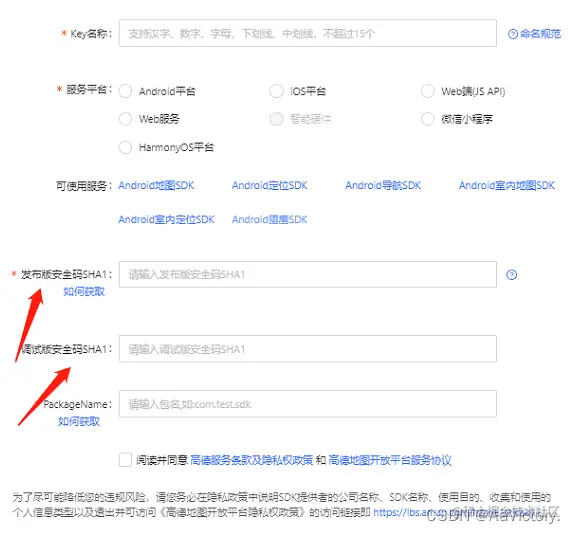Select the HarmonyOS平台 radio button
Screen dimensions: 575x534
(x=125, y=147)
